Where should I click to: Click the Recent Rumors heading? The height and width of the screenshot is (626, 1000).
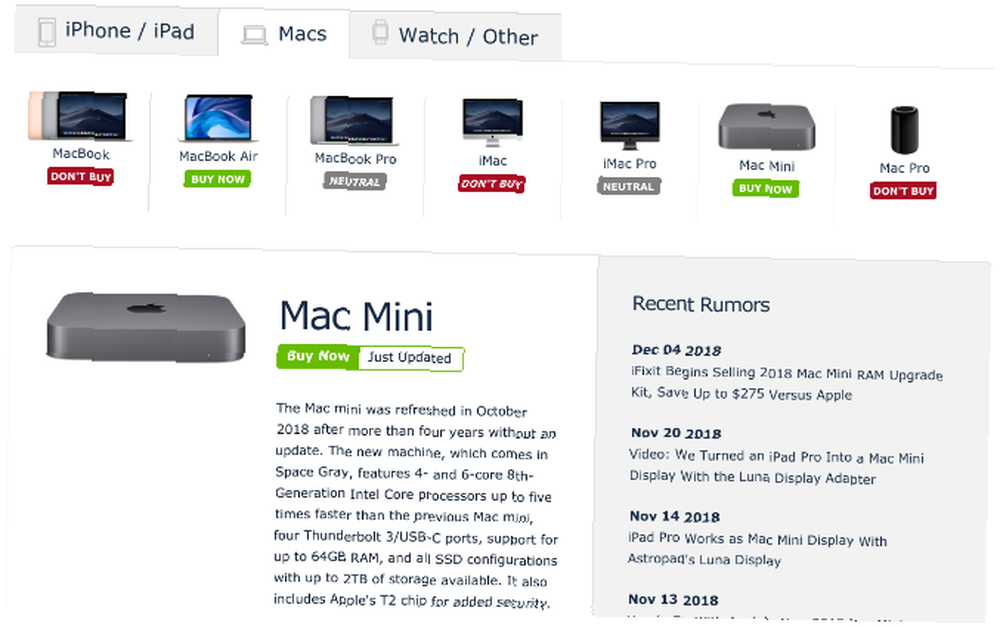tap(701, 305)
